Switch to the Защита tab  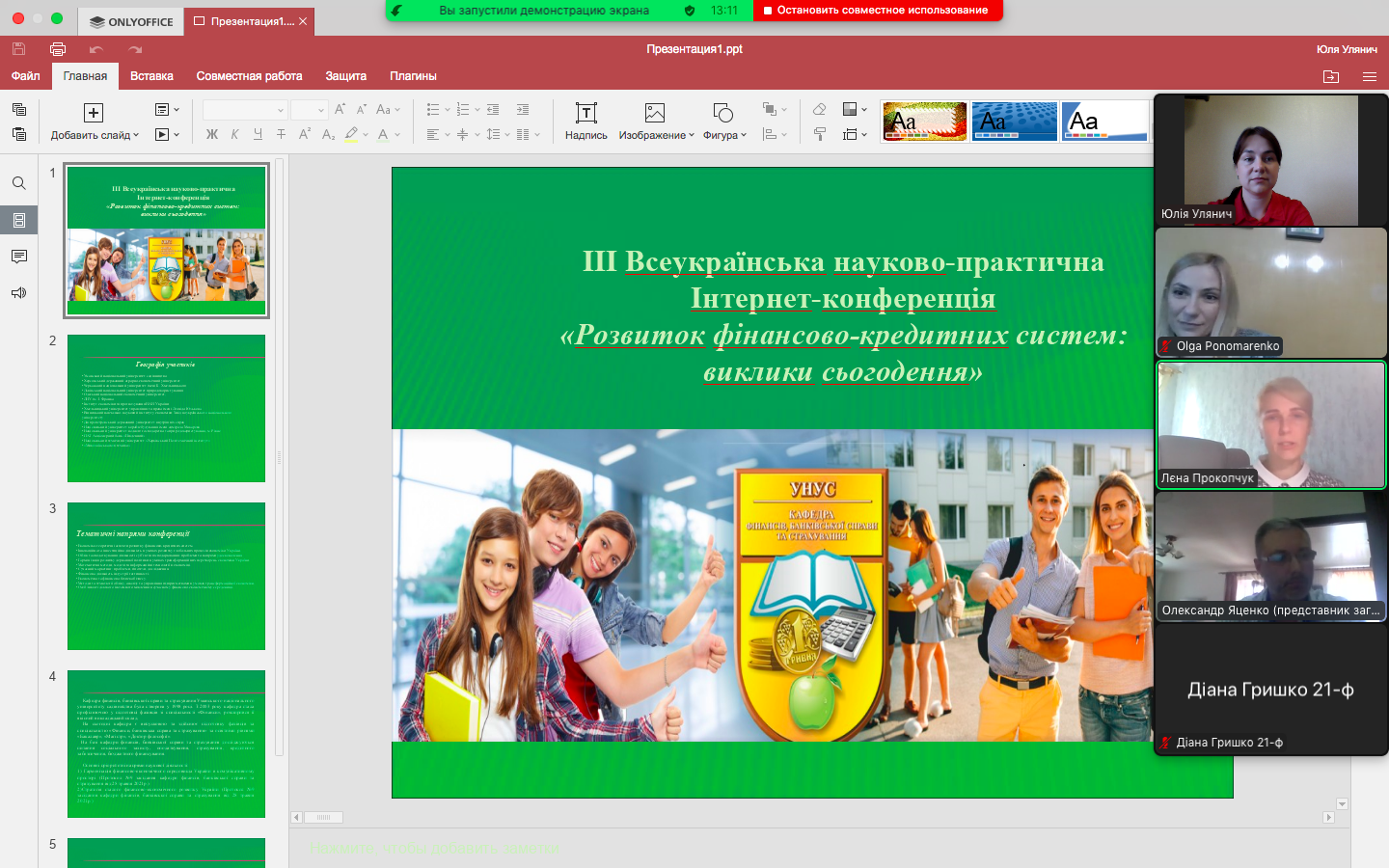(345, 76)
